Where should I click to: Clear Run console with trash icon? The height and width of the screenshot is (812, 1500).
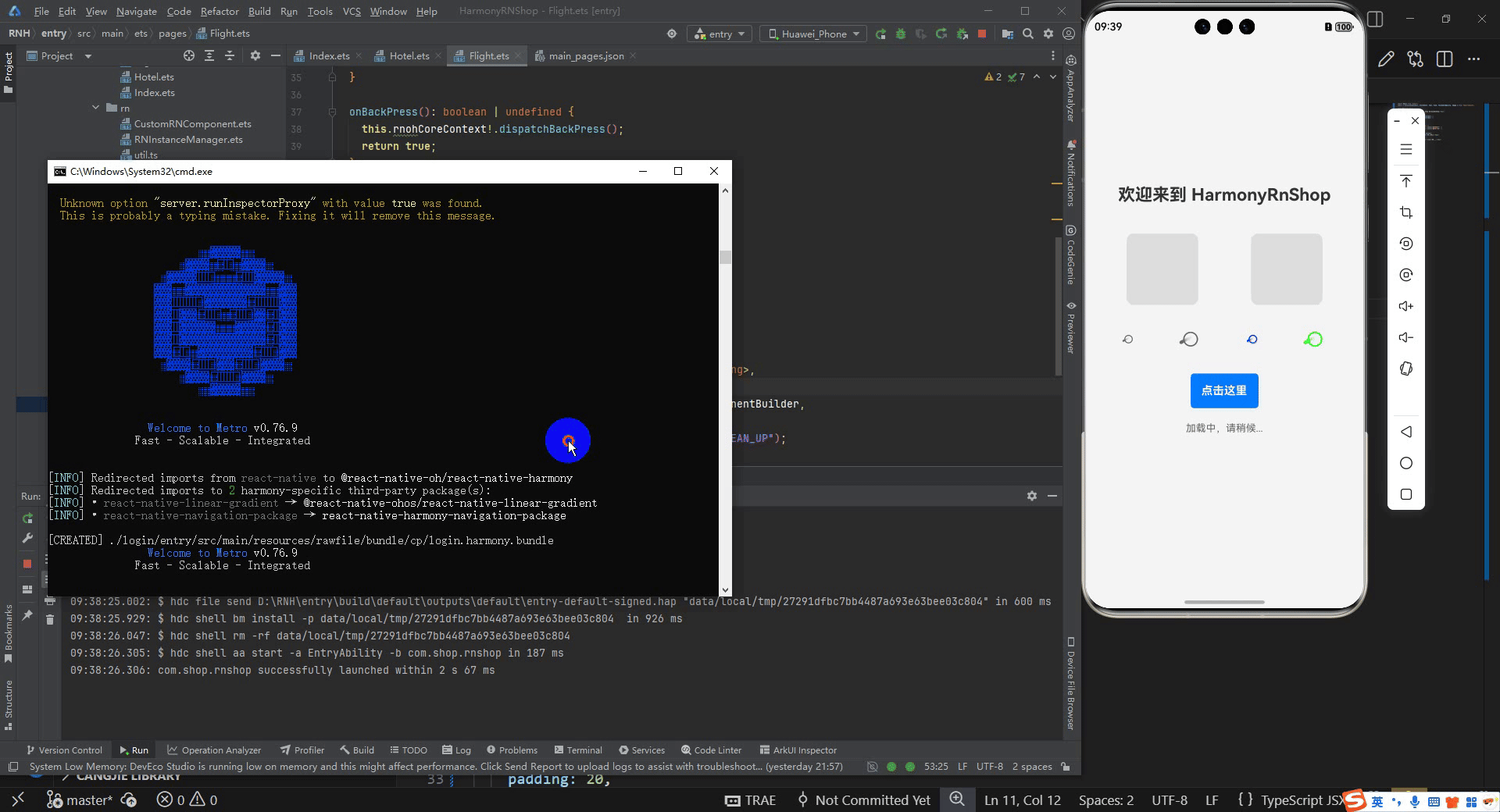pyautogui.click(x=49, y=619)
